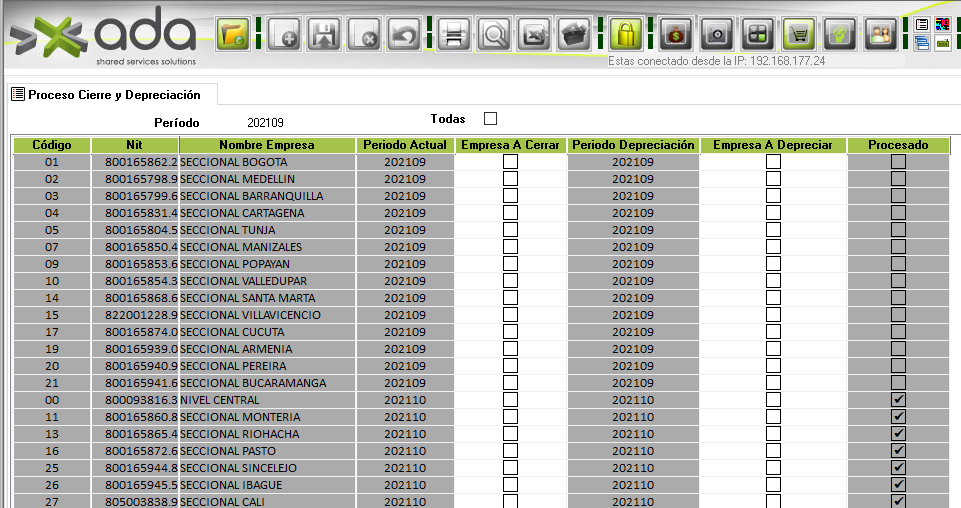Click the save diskette icon
This screenshot has width=961, height=508.
pos(324,35)
